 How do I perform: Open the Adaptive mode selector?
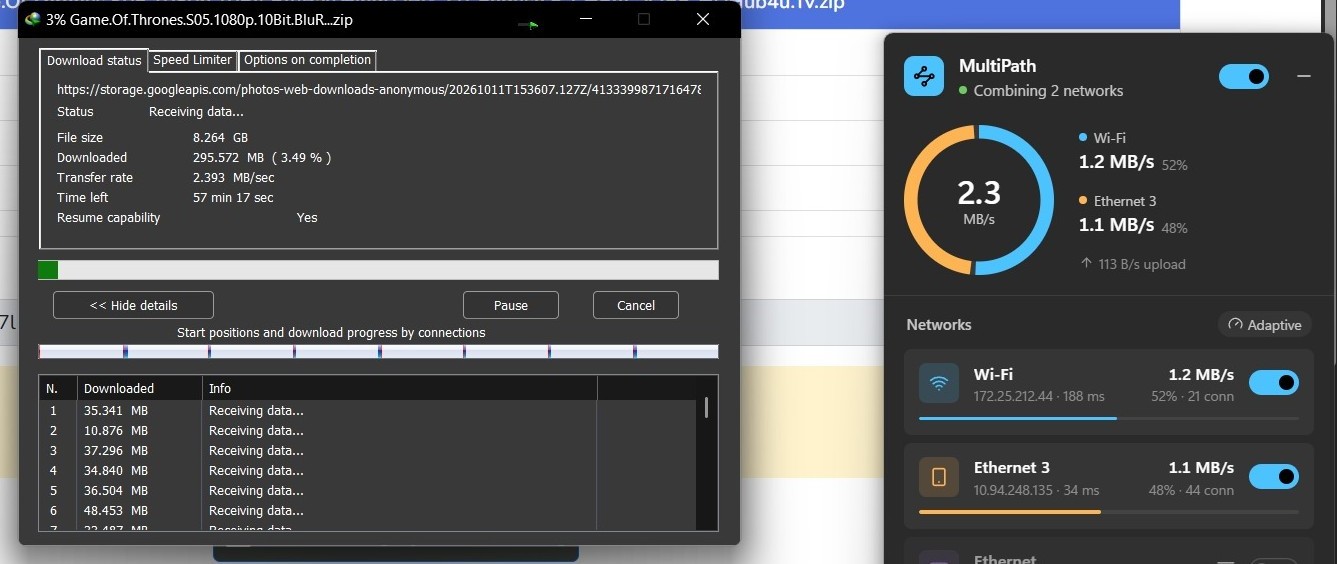tap(1264, 325)
